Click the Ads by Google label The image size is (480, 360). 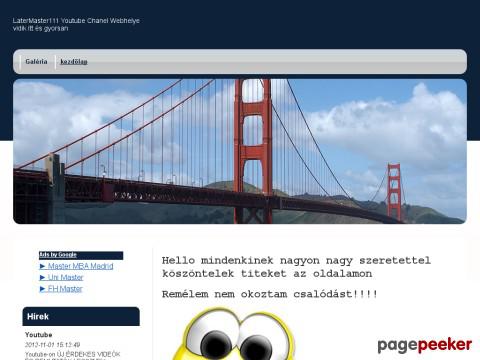pyautogui.click(x=58, y=255)
